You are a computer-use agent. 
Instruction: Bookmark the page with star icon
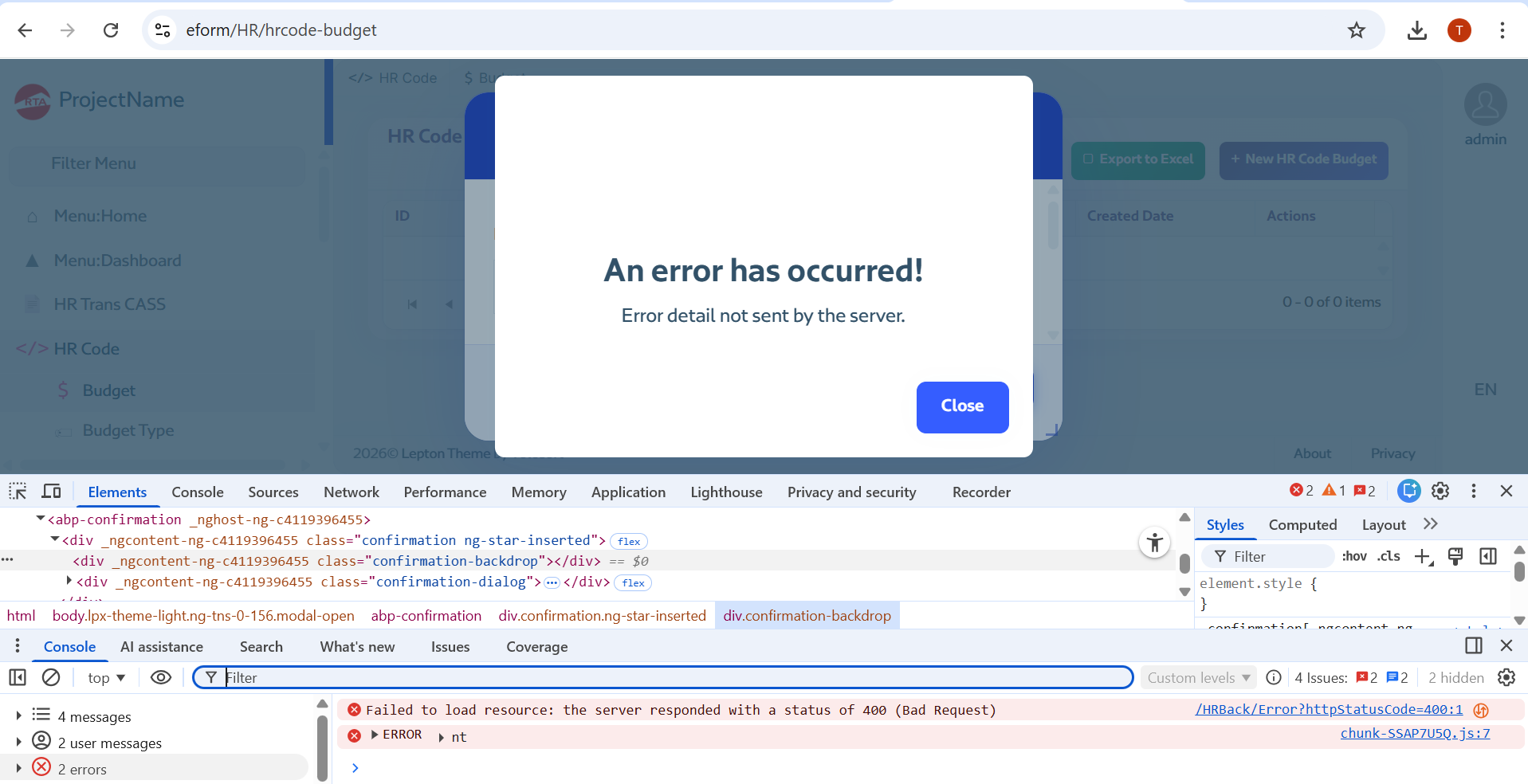click(x=1357, y=30)
